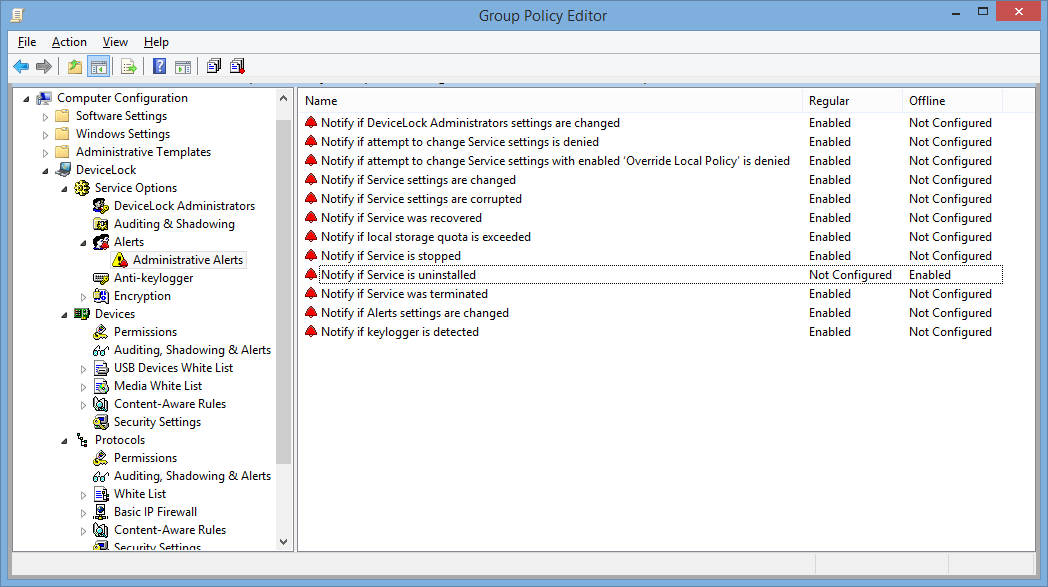
Task: Select Security Settings under Devices
Action: tap(157, 422)
